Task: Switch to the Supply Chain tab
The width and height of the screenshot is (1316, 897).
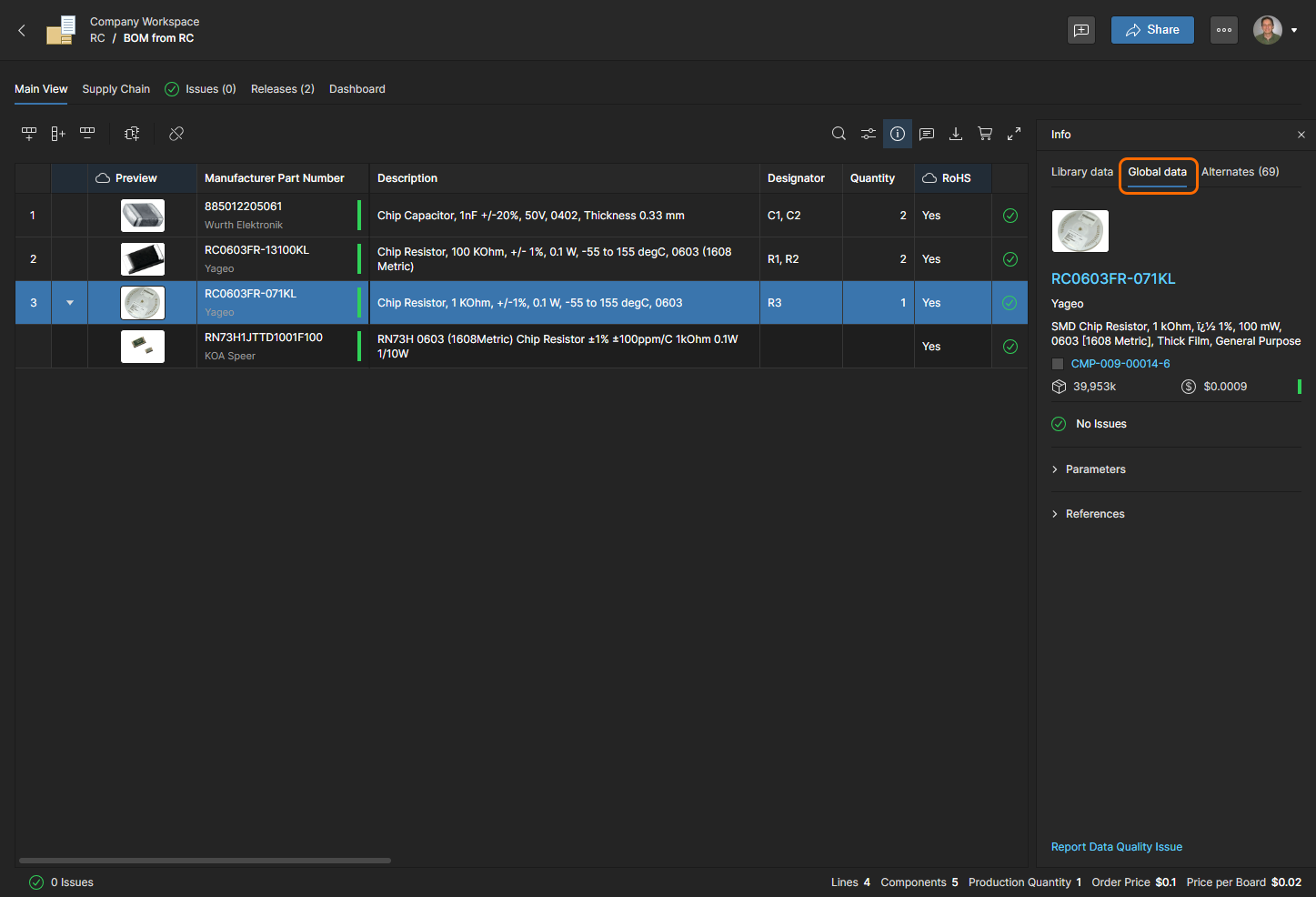Action: click(116, 89)
